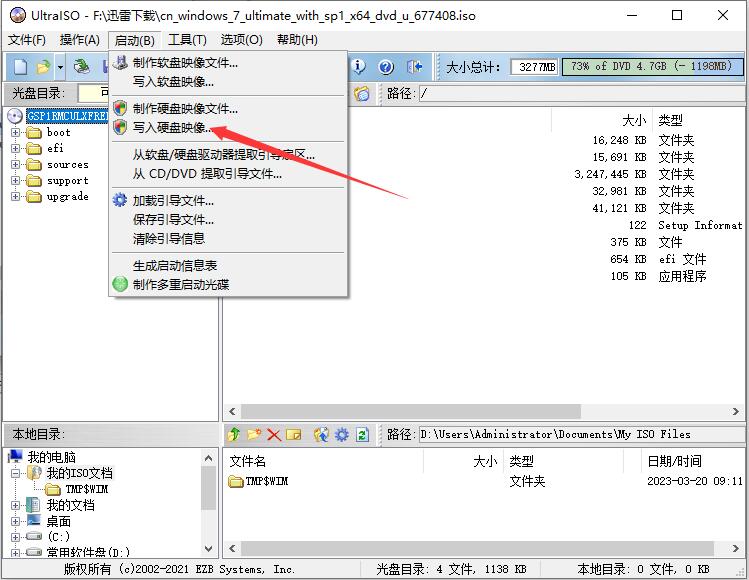Click the Open file toolbar icon

pos(43,66)
